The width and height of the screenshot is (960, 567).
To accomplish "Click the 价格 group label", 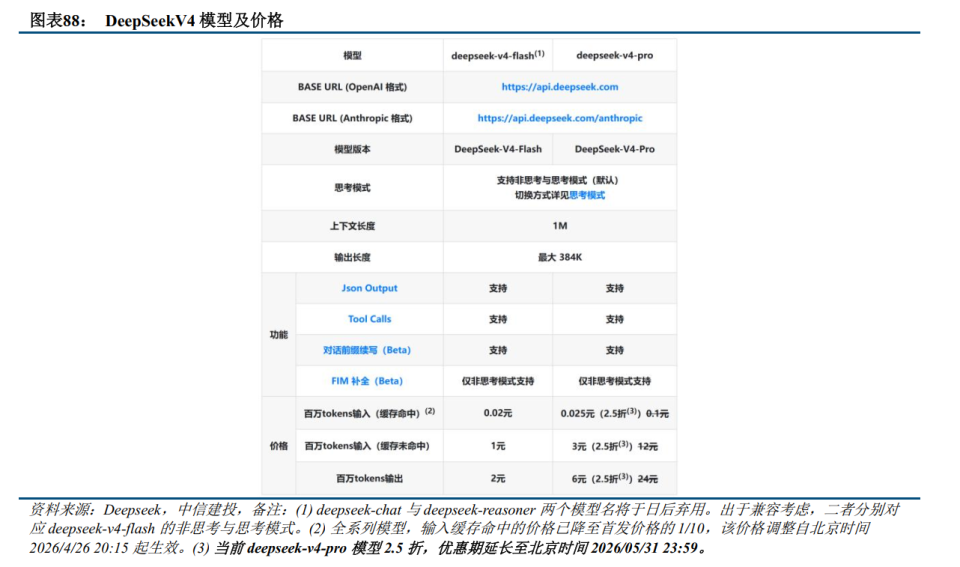I will (x=279, y=446).
